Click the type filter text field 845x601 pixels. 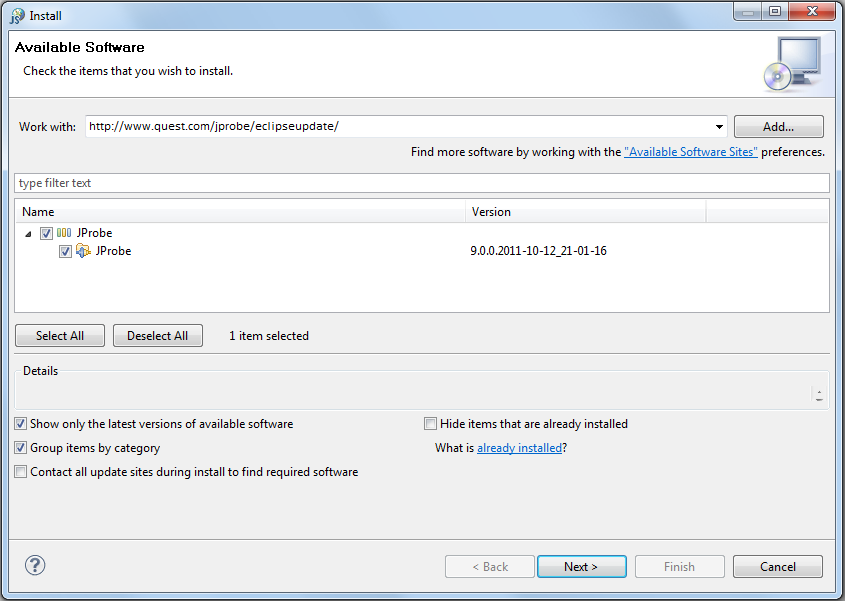click(x=422, y=183)
